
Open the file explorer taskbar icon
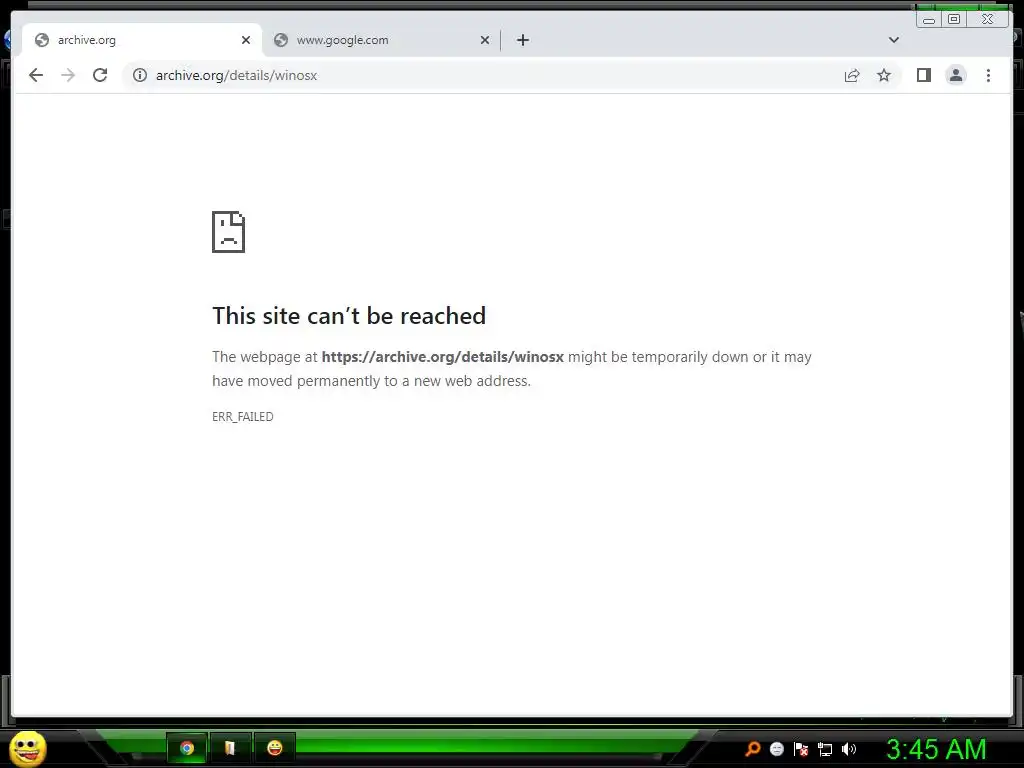point(230,748)
